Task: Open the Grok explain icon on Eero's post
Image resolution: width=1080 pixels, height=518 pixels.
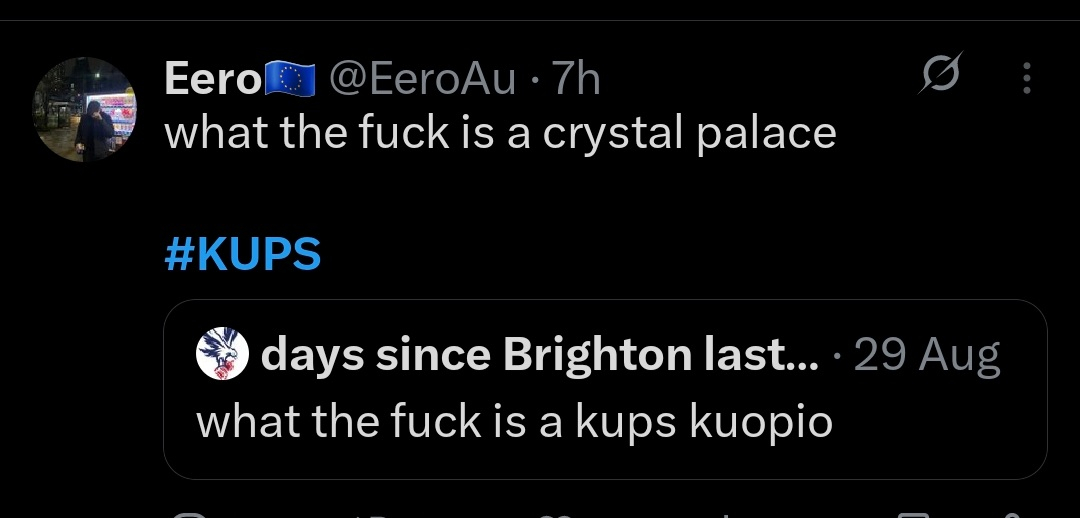Action: pos(940,77)
